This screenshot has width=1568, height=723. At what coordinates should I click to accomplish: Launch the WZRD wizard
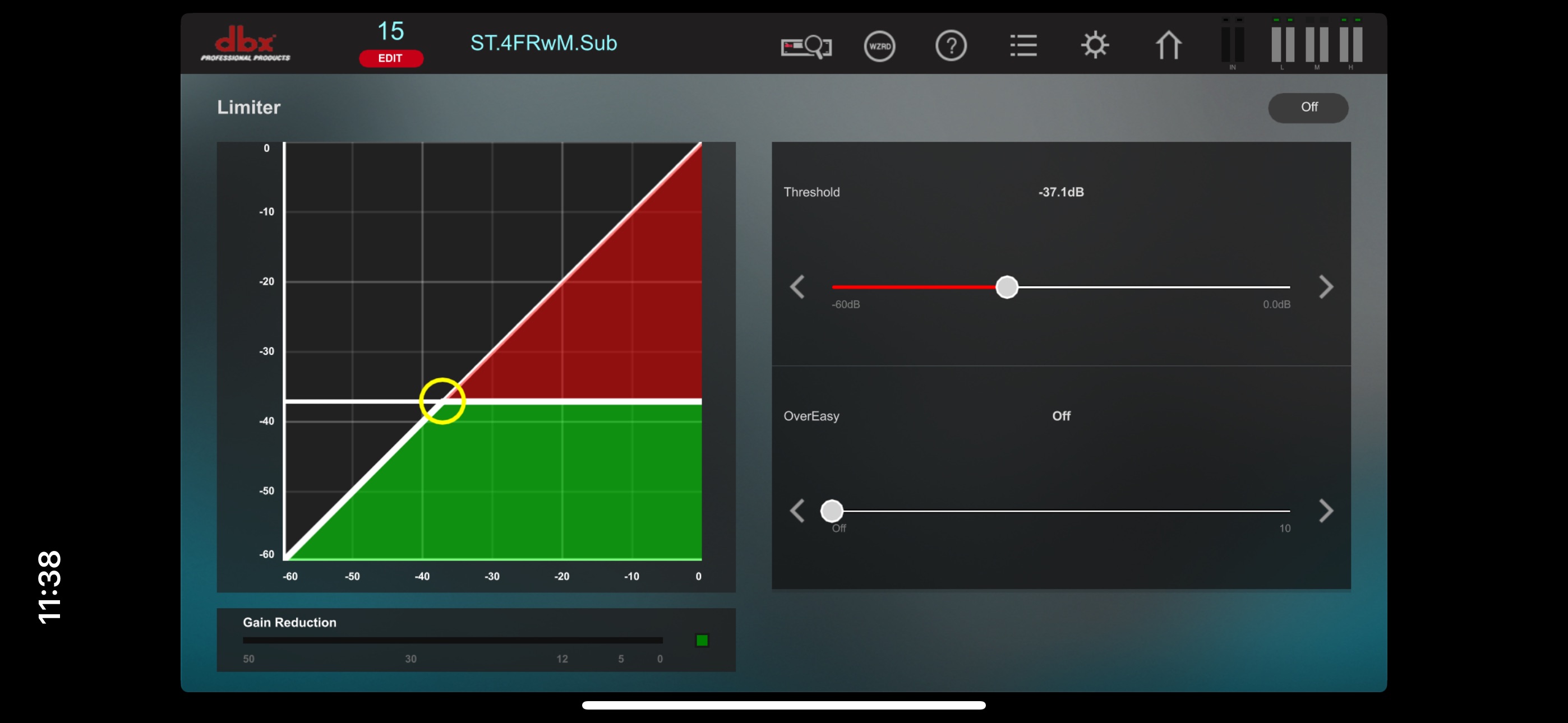tap(879, 47)
